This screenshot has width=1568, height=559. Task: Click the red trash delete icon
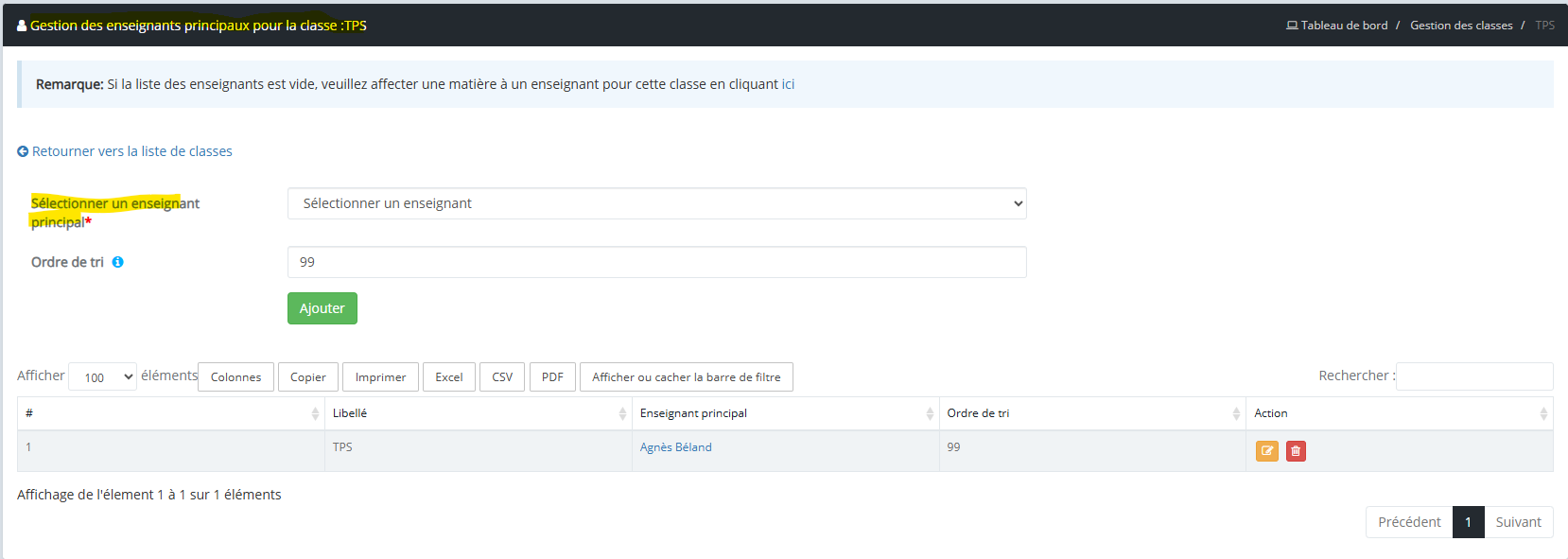pyautogui.click(x=1296, y=451)
